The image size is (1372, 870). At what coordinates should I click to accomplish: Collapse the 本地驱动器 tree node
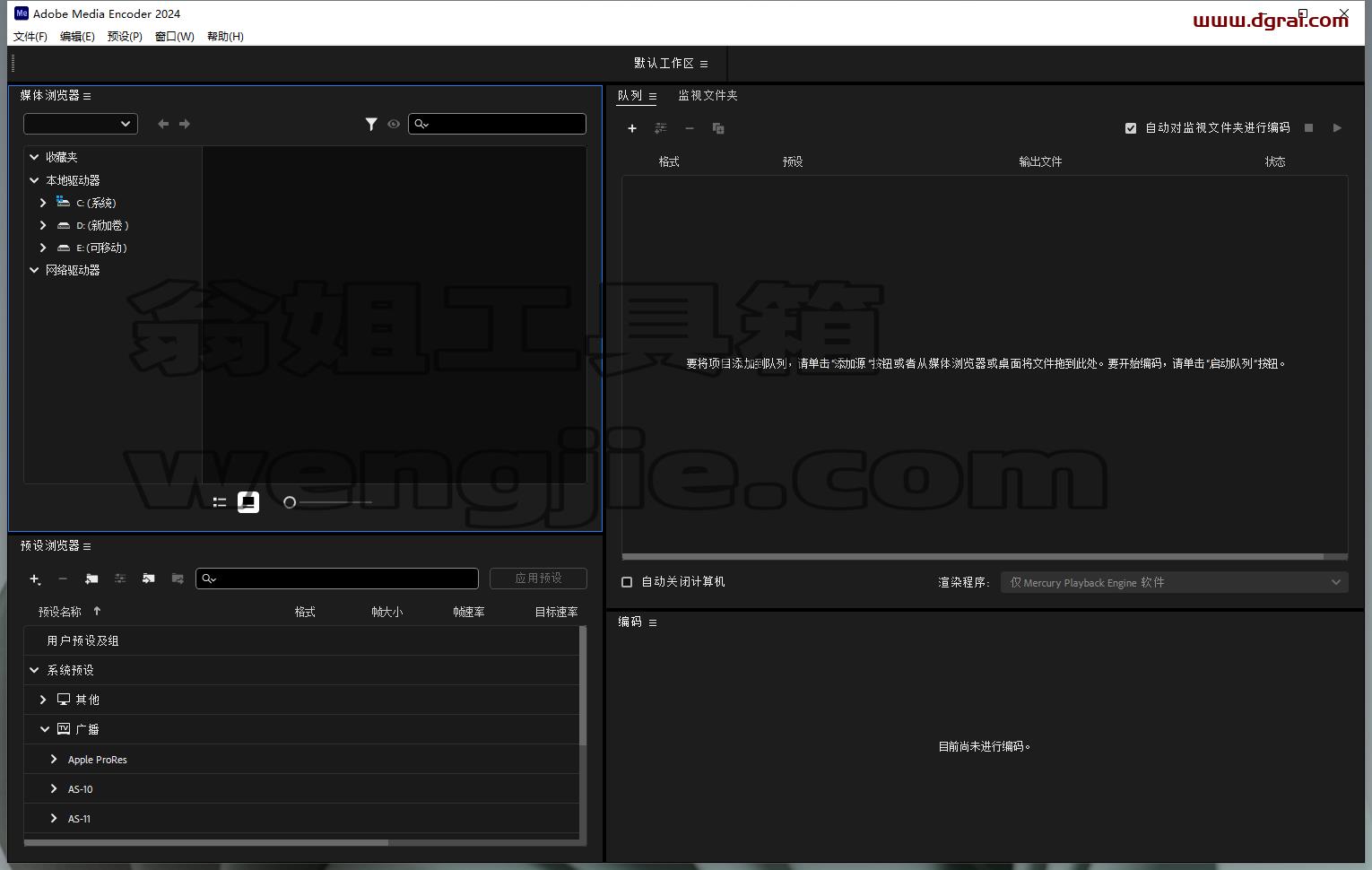(34, 180)
